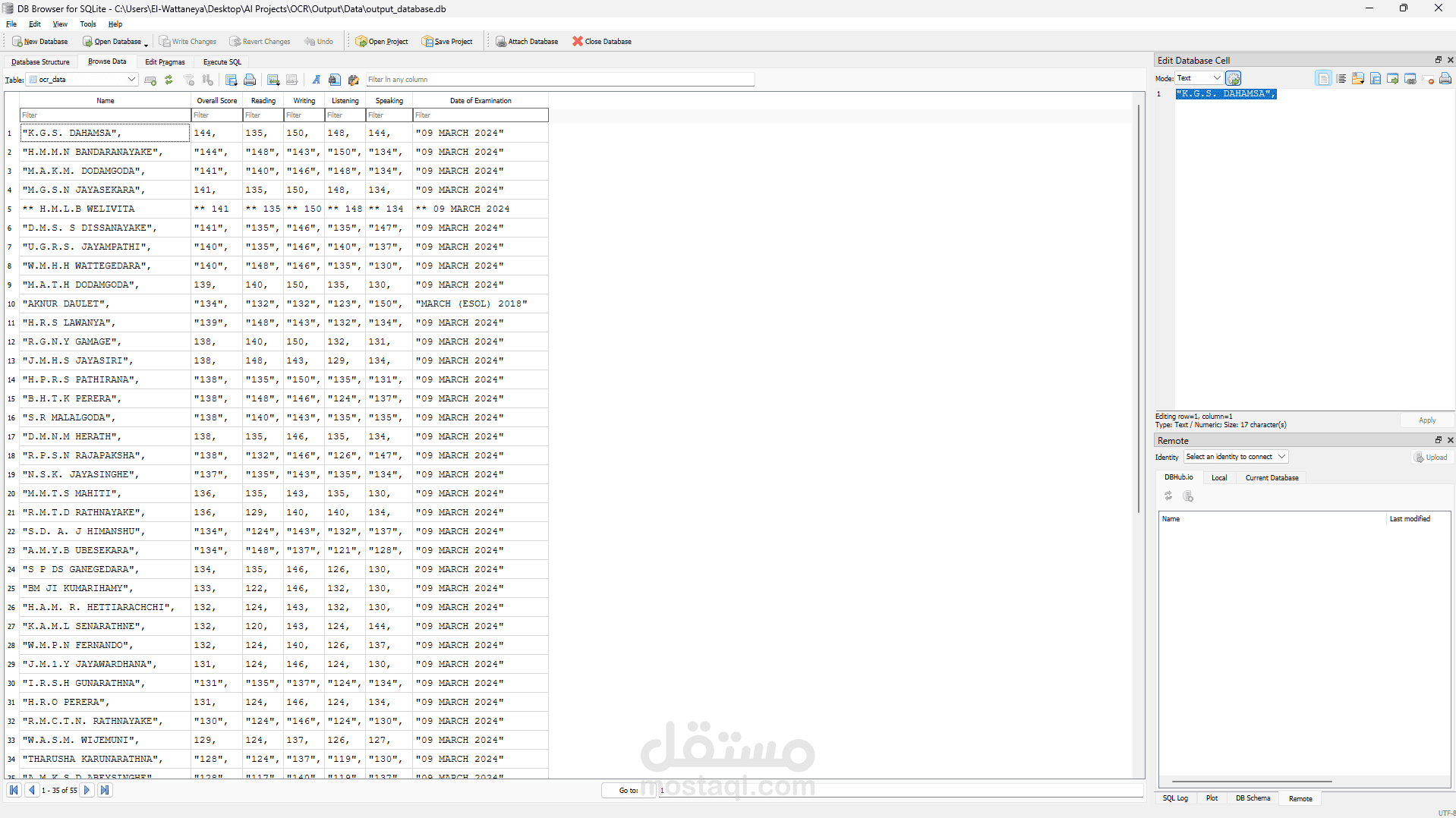Expand the Select an identity to connect dropdown

(1236, 457)
